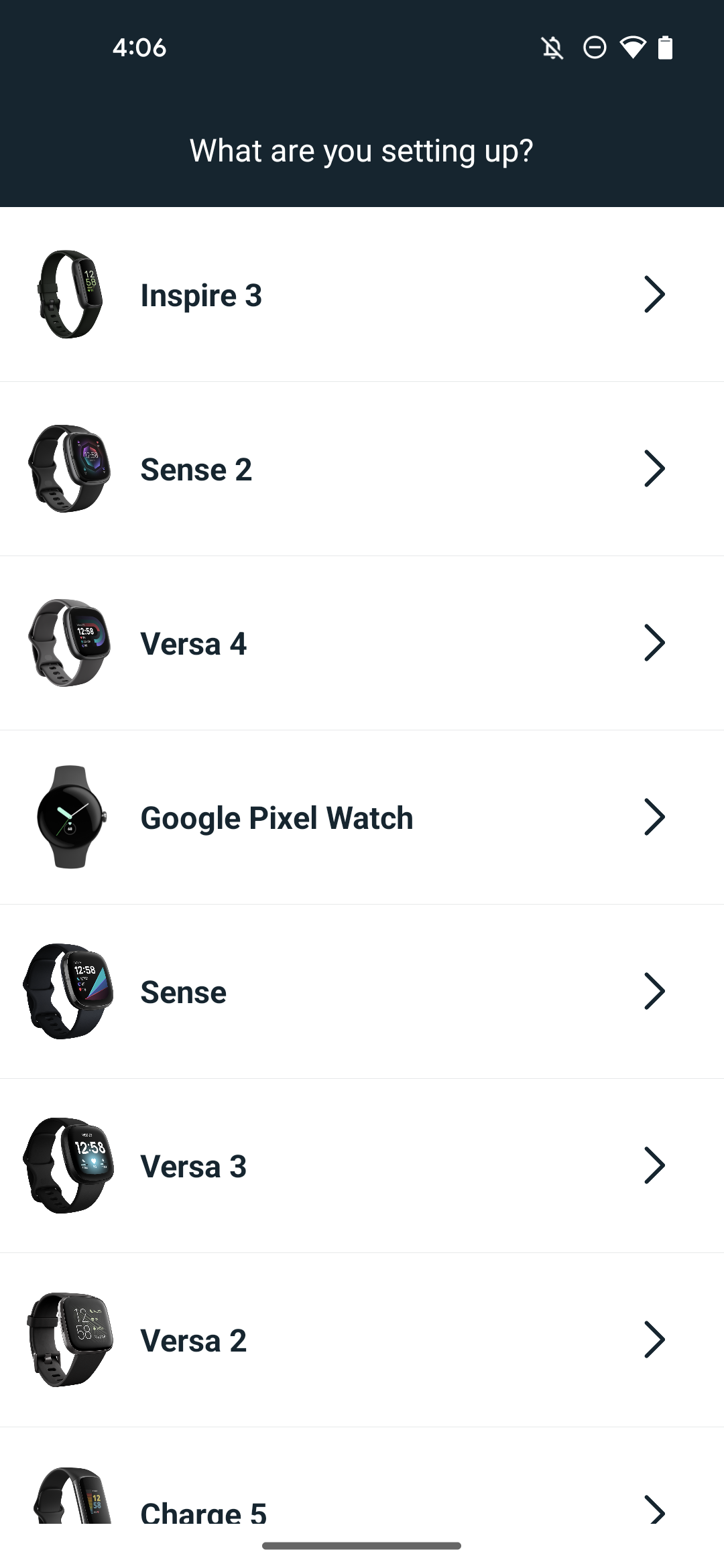Choose Google Pixel Watch from the list
This screenshot has width=724, height=1568.
click(x=276, y=818)
